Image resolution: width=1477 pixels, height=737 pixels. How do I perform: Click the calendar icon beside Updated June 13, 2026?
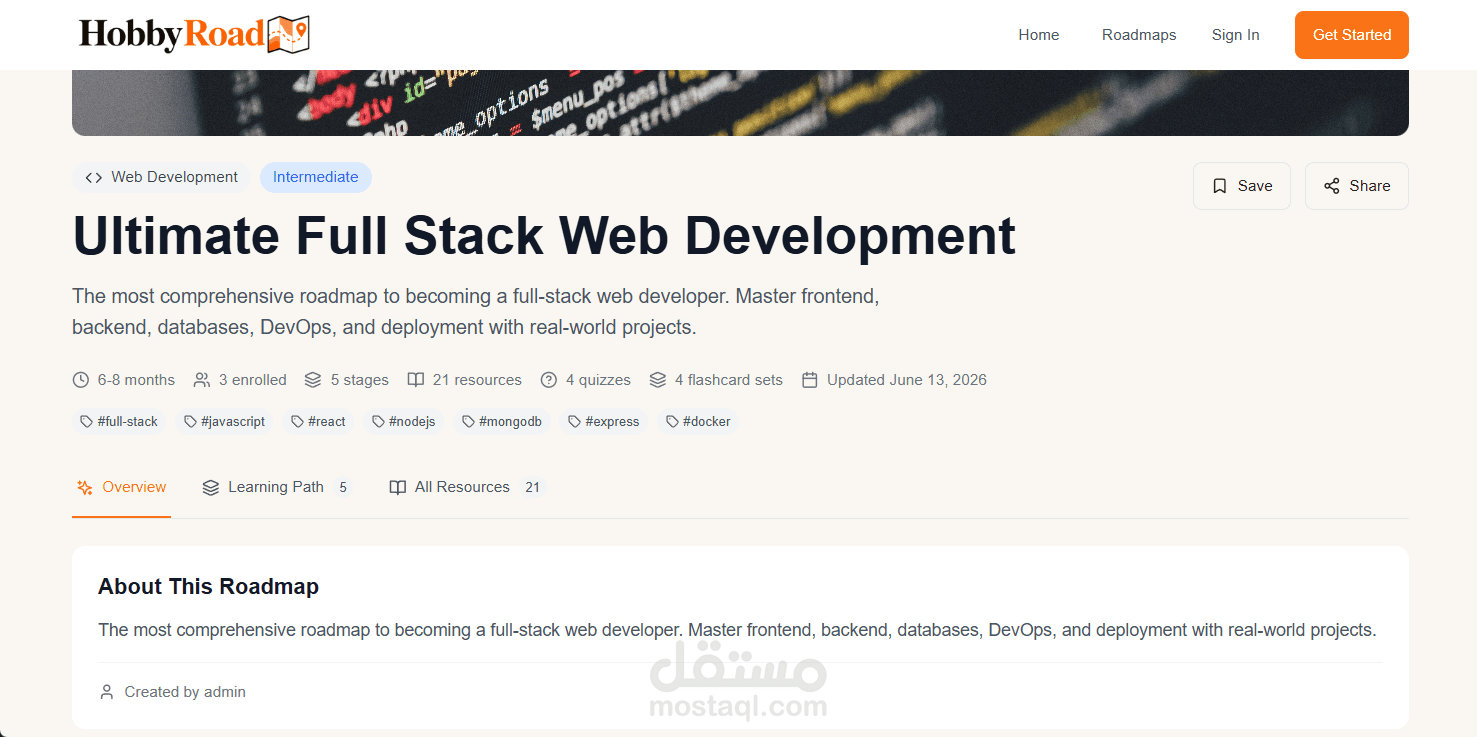(x=810, y=380)
